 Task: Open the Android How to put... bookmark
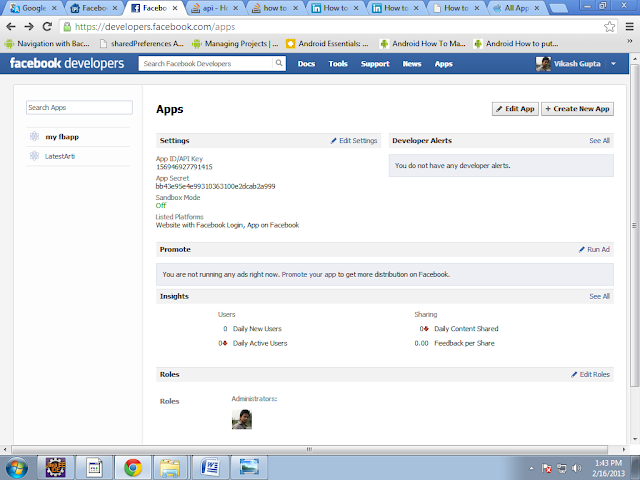tap(516, 43)
